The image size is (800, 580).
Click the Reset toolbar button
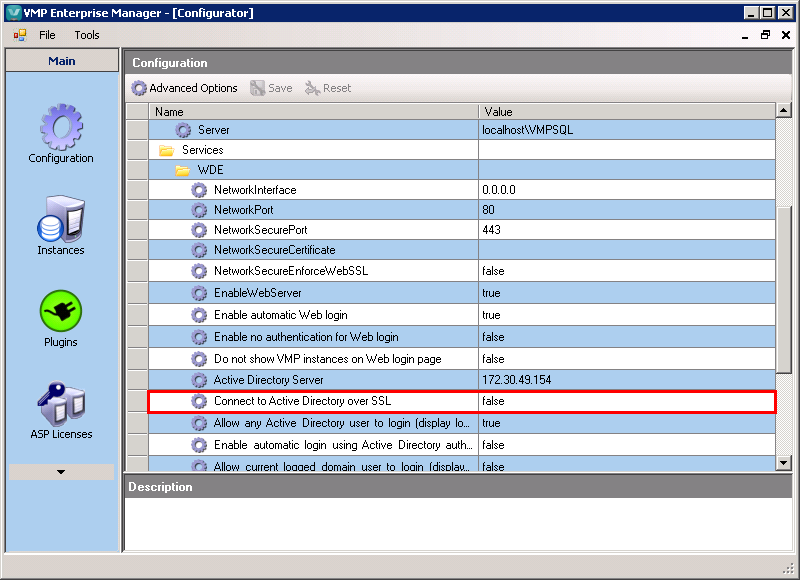(328, 88)
